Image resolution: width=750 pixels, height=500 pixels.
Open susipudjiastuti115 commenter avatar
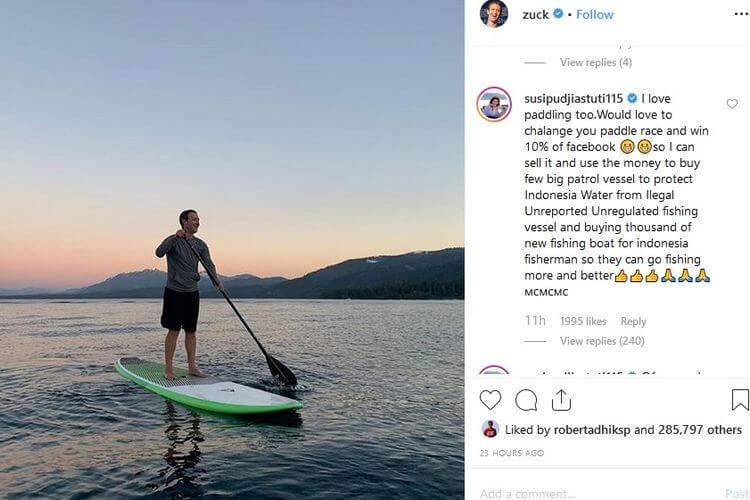494,105
